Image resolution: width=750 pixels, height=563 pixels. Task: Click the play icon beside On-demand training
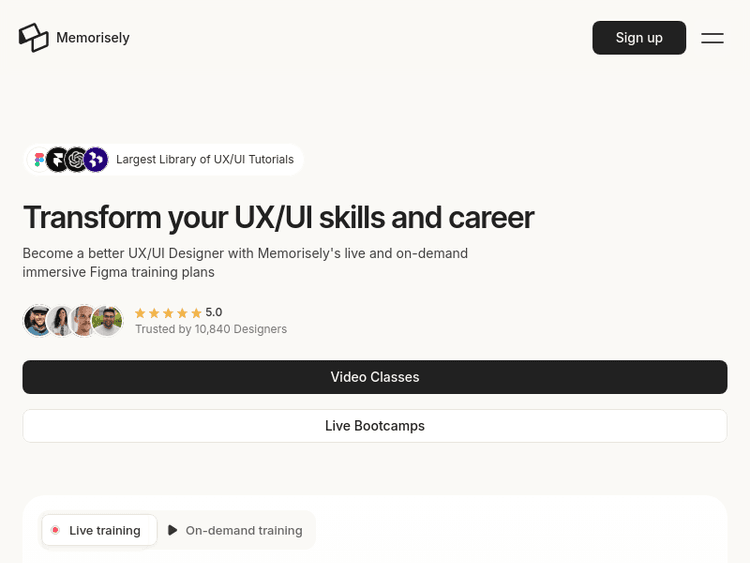(x=173, y=531)
